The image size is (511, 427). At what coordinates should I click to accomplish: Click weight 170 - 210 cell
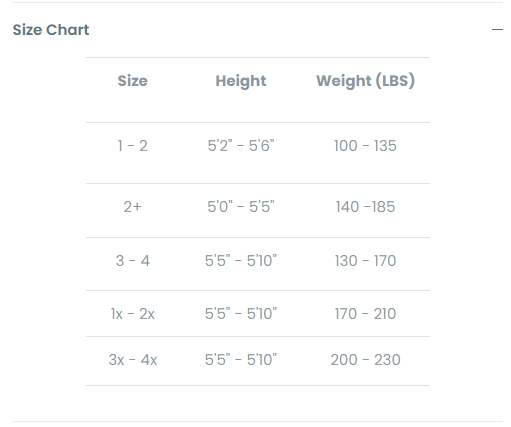click(365, 314)
